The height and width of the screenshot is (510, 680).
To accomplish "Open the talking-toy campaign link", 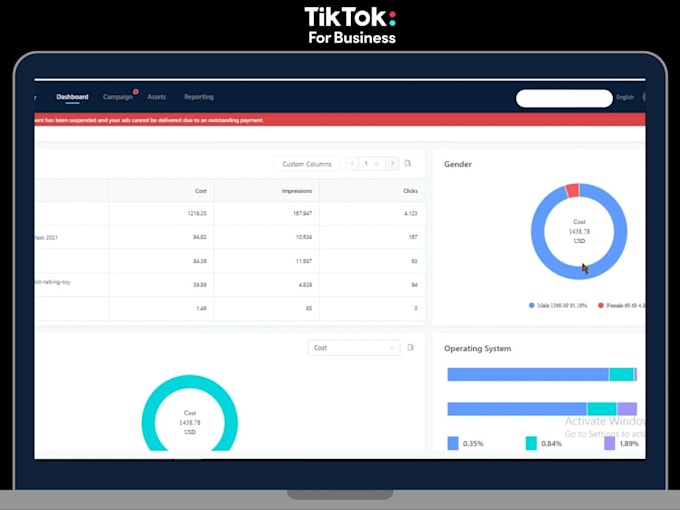I will (x=52, y=282).
